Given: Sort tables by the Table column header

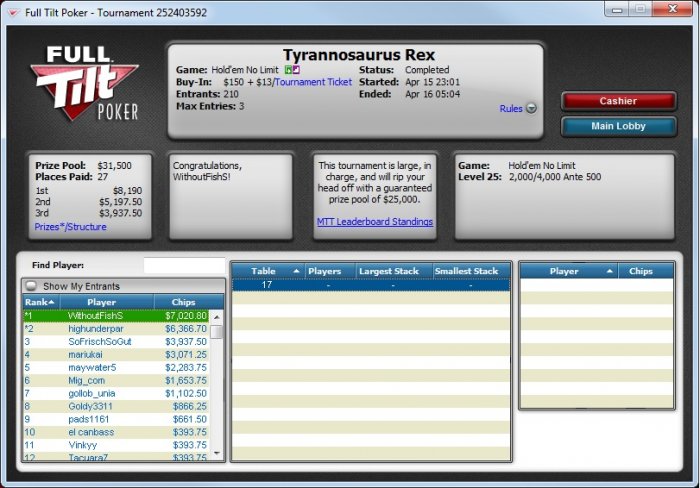Looking at the screenshot, I should (268, 271).
